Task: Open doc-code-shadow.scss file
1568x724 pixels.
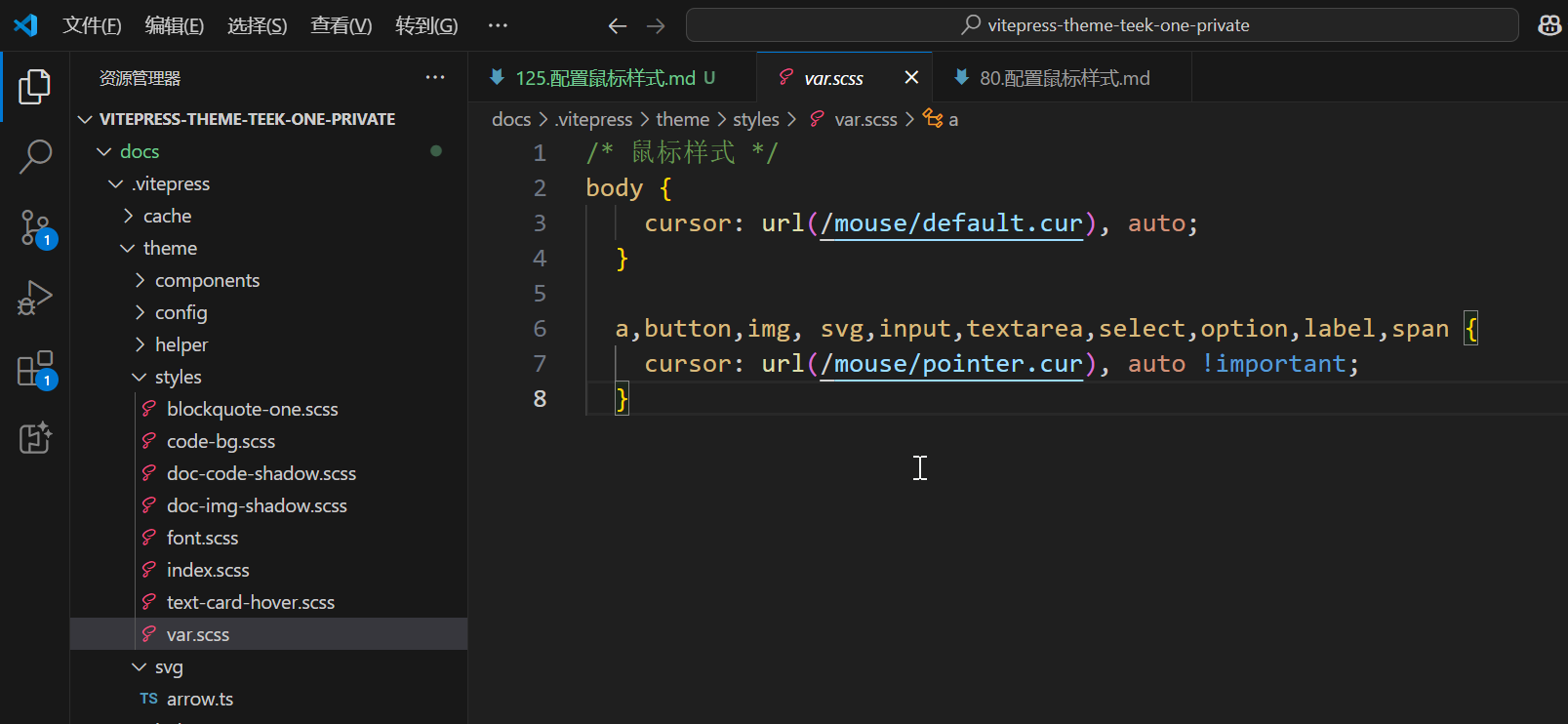Action: pyautogui.click(x=268, y=473)
